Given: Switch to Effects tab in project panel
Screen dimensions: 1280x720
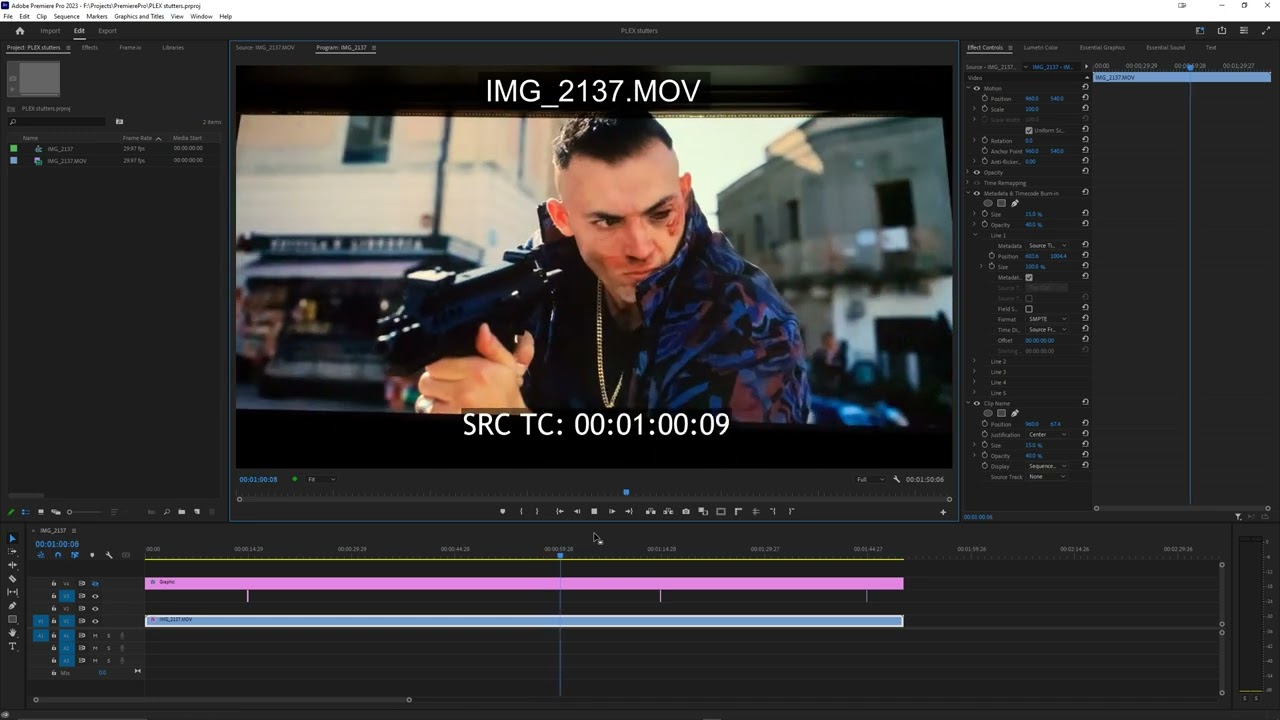Looking at the screenshot, I should (89, 47).
